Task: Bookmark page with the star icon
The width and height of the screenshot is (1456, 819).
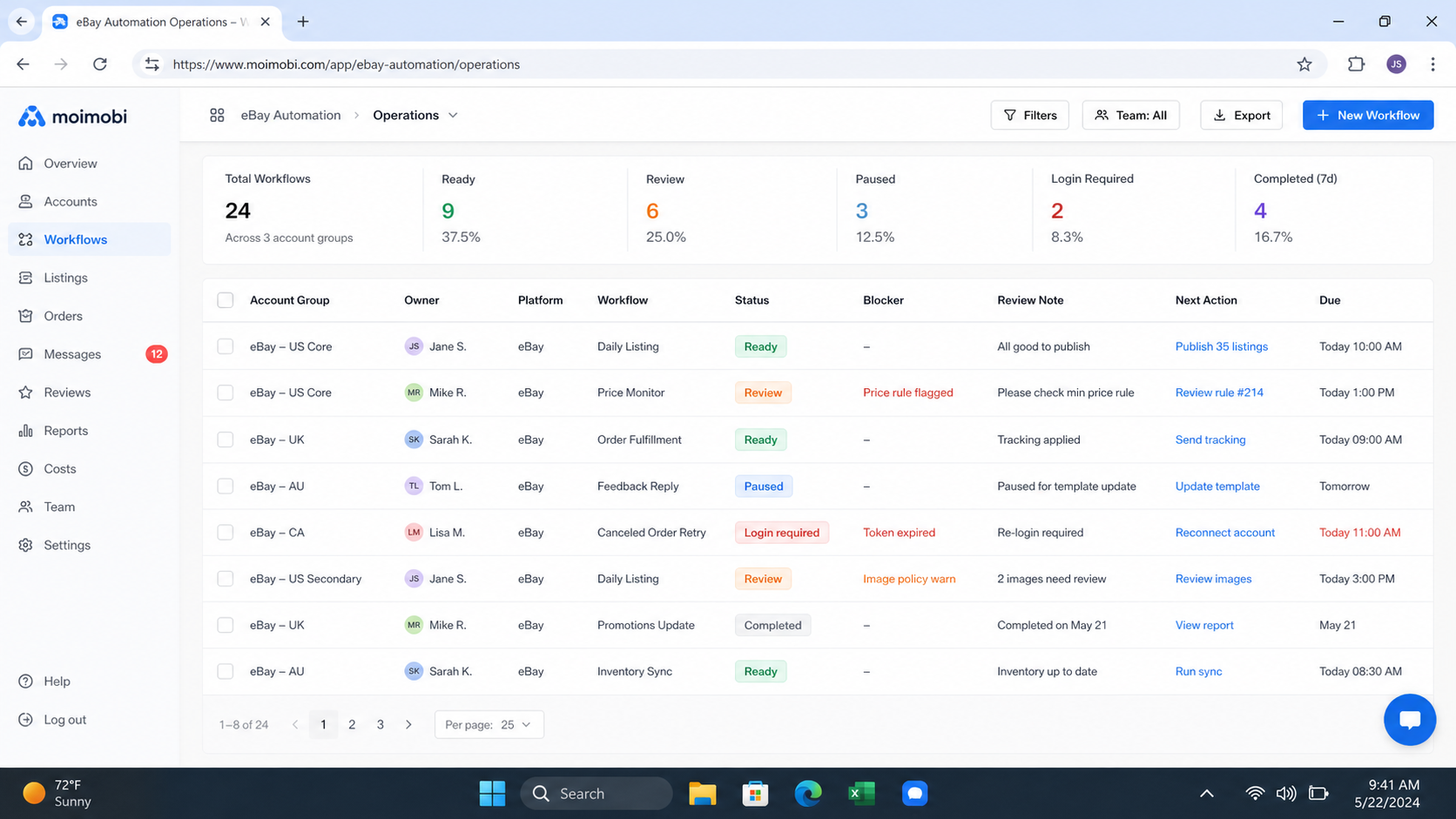Action: coord(1304,64)
